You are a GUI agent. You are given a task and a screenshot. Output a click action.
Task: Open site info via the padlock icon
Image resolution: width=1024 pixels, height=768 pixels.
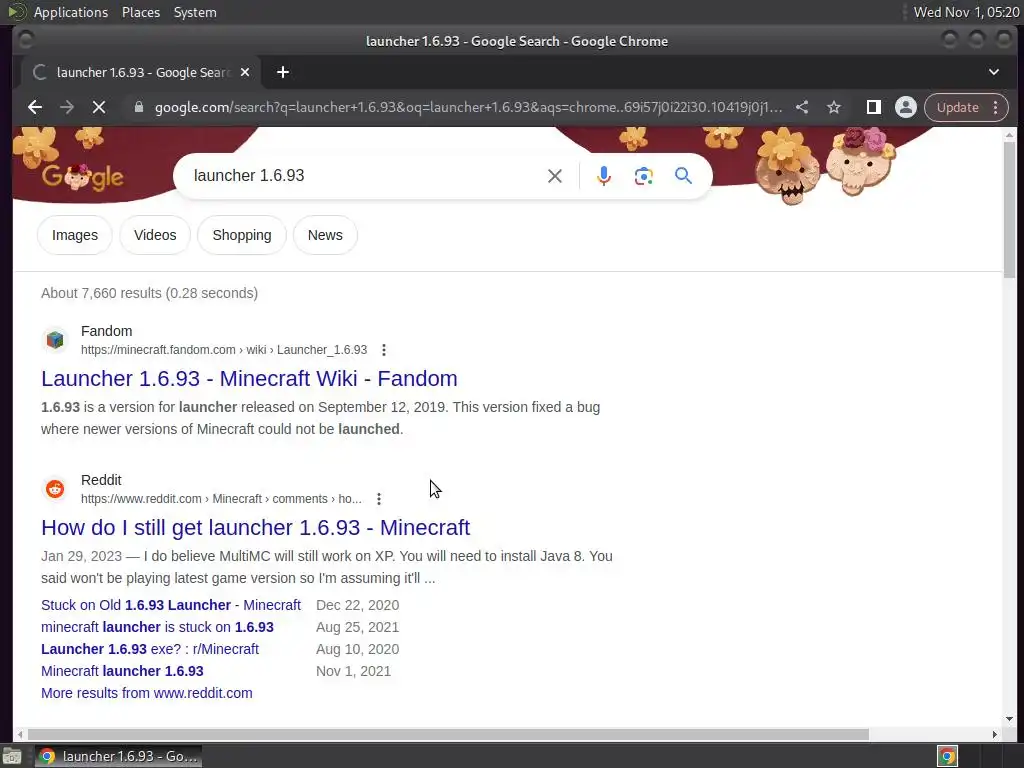(x=138, y=107)
